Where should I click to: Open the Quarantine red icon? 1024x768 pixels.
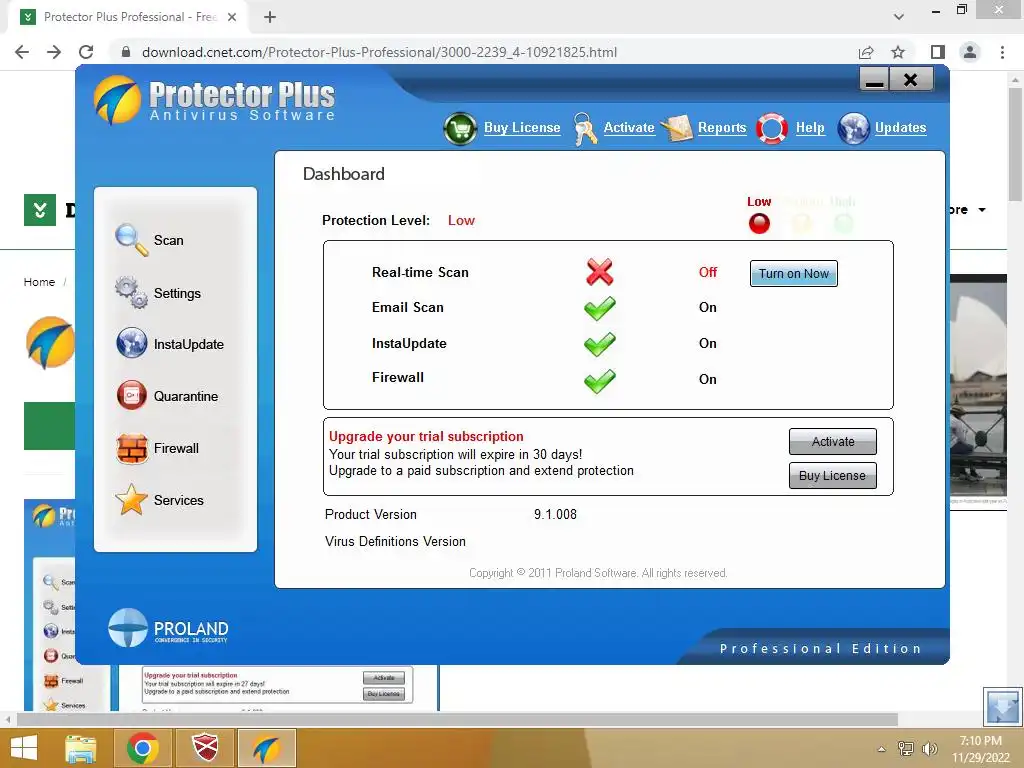click(131, 396)
